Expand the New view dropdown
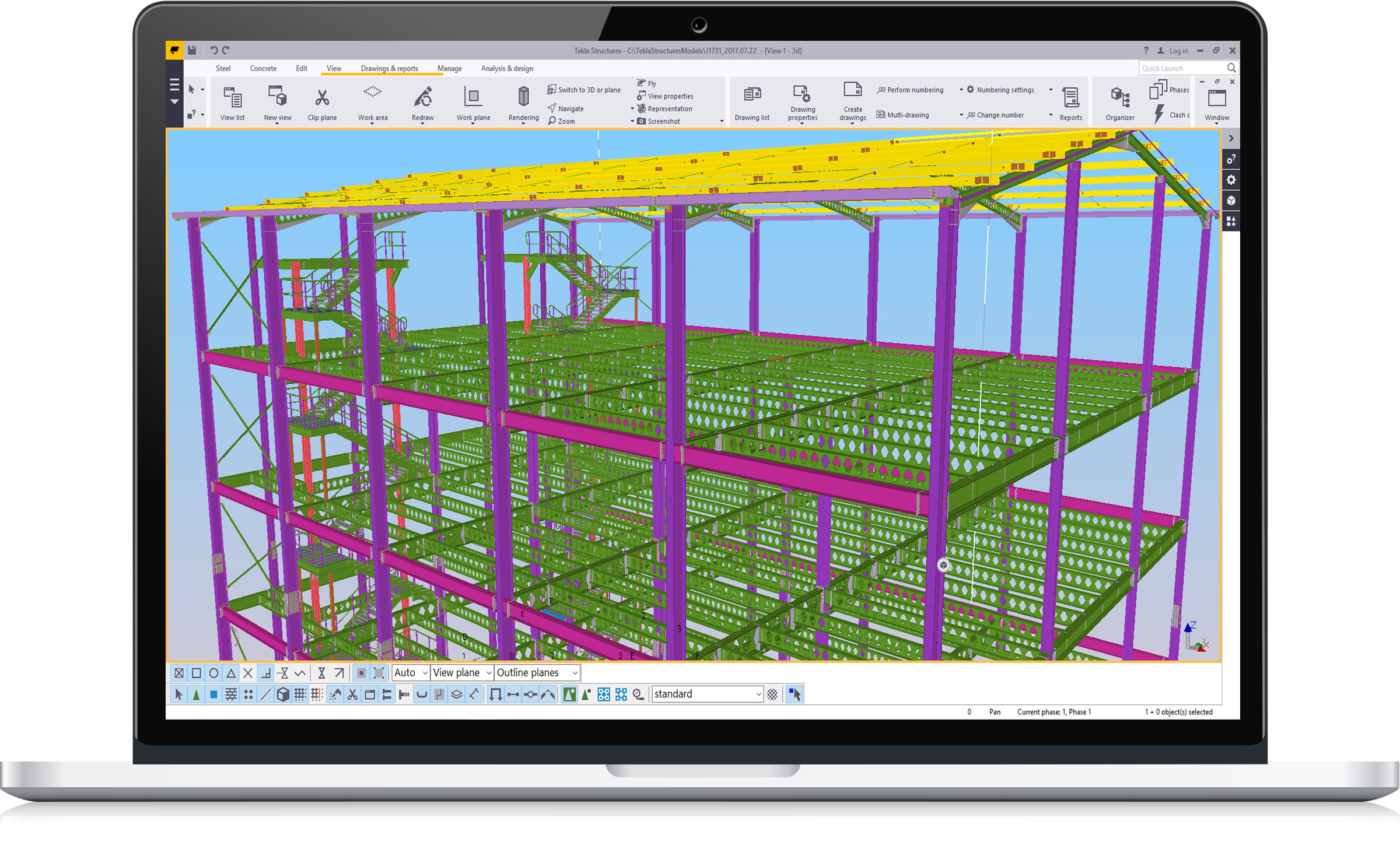 277,124
